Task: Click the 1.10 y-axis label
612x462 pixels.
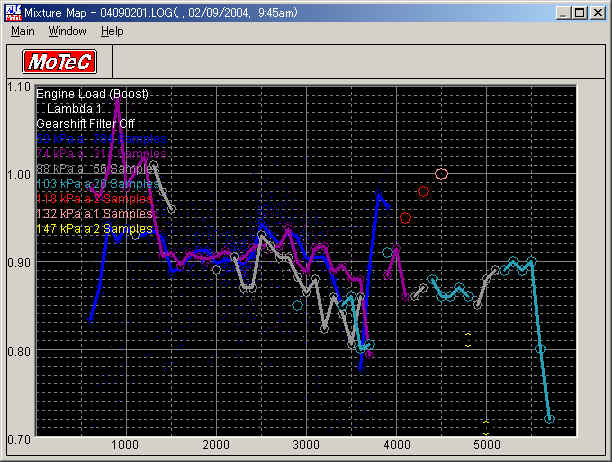Action: coord(19,87)
